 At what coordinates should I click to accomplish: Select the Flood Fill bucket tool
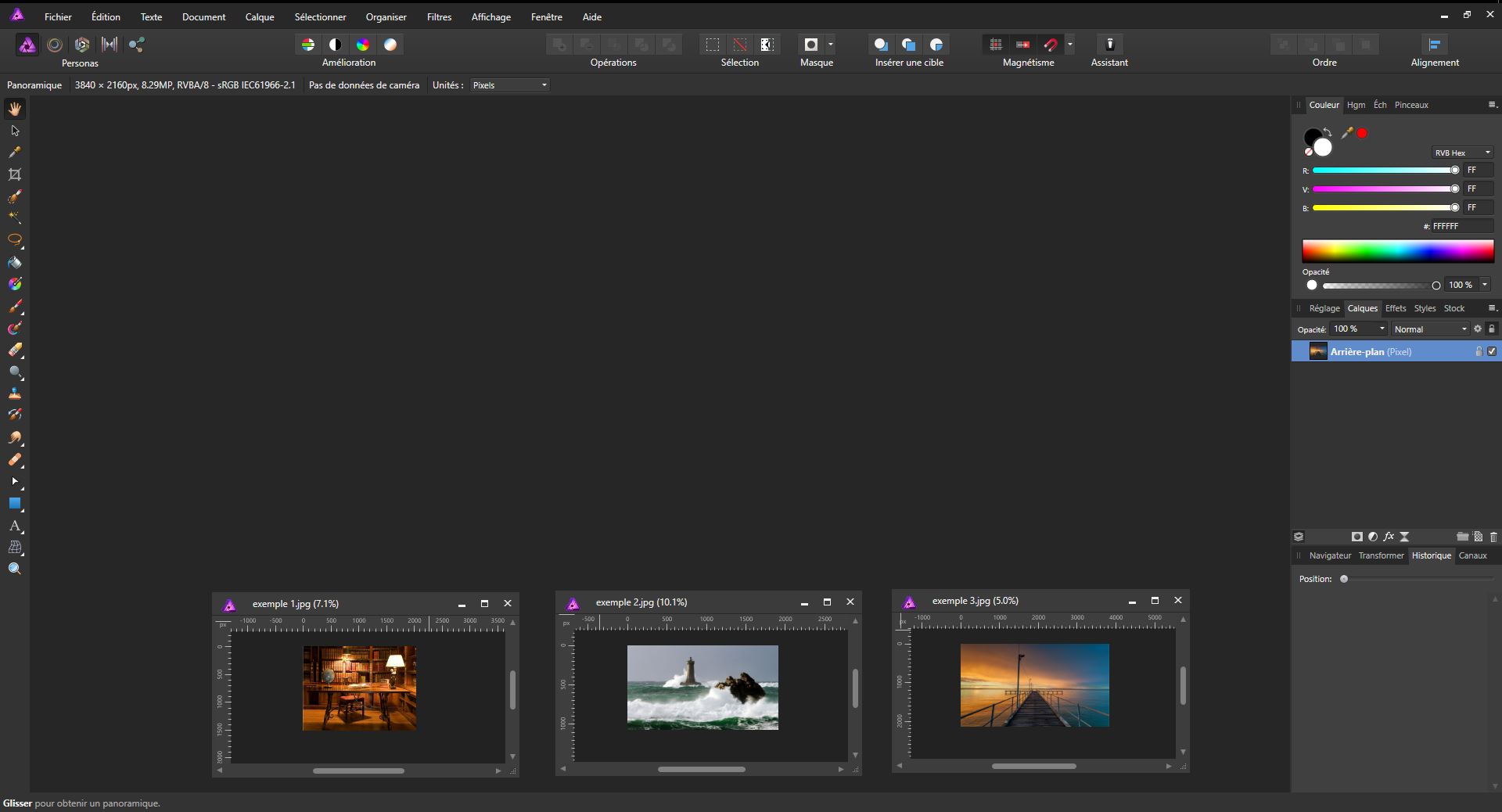tap(15, 263)
